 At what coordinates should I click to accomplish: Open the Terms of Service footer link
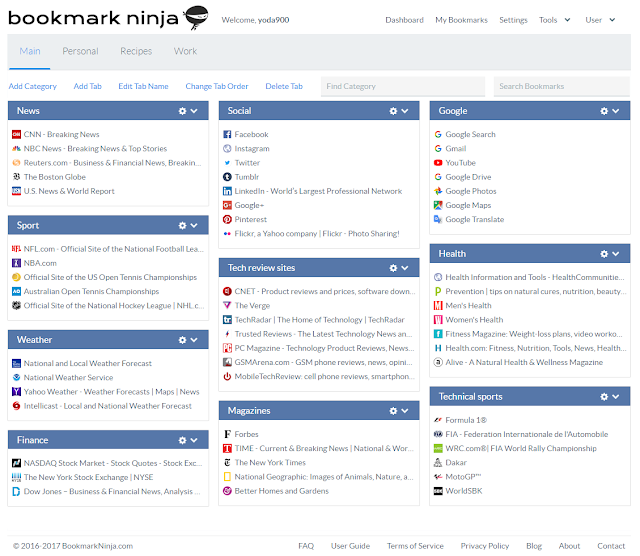(415, 546)
